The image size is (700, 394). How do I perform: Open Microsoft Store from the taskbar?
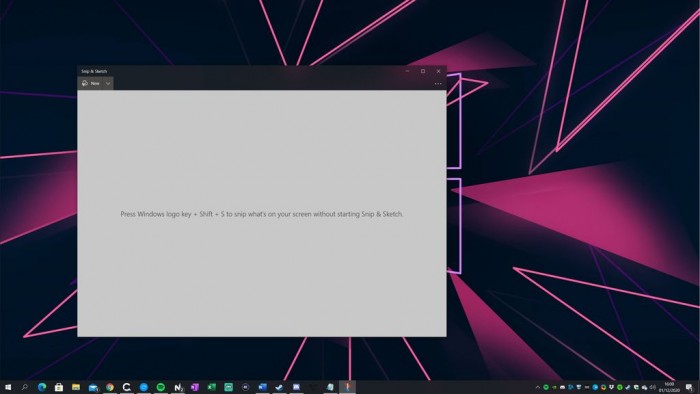(x=59, y=387)
